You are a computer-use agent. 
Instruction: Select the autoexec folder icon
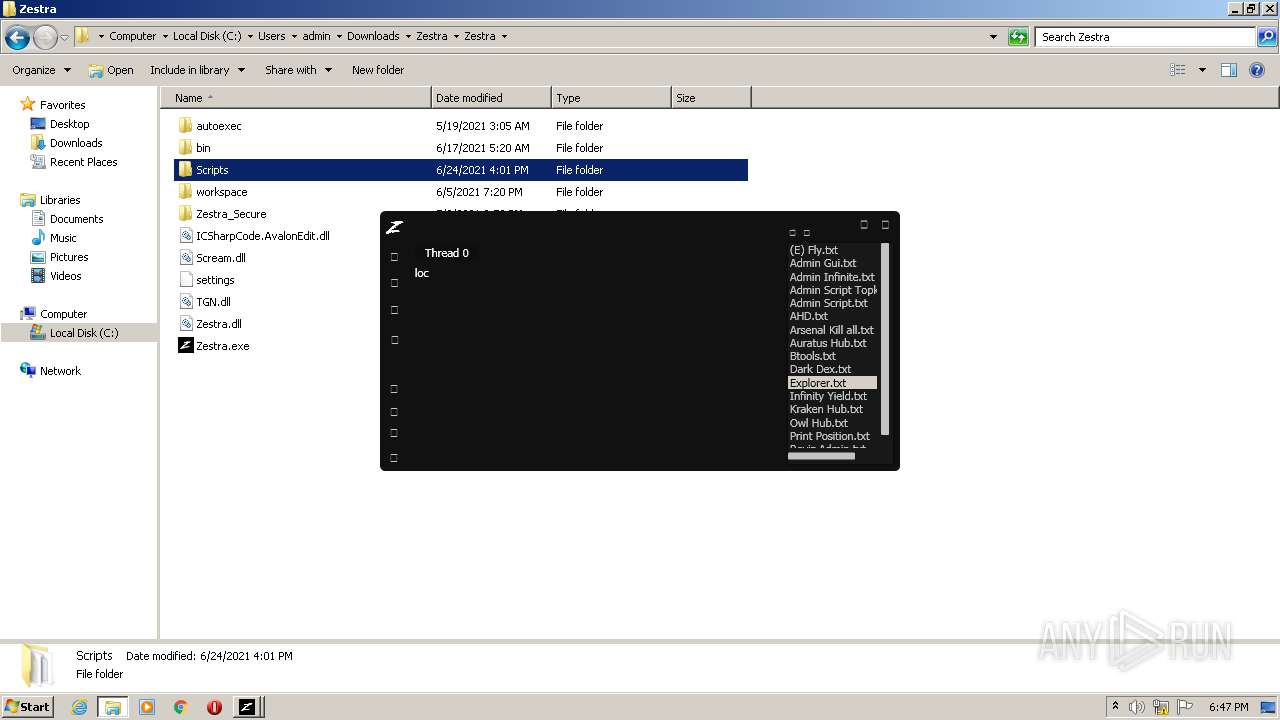coord(185,126)
